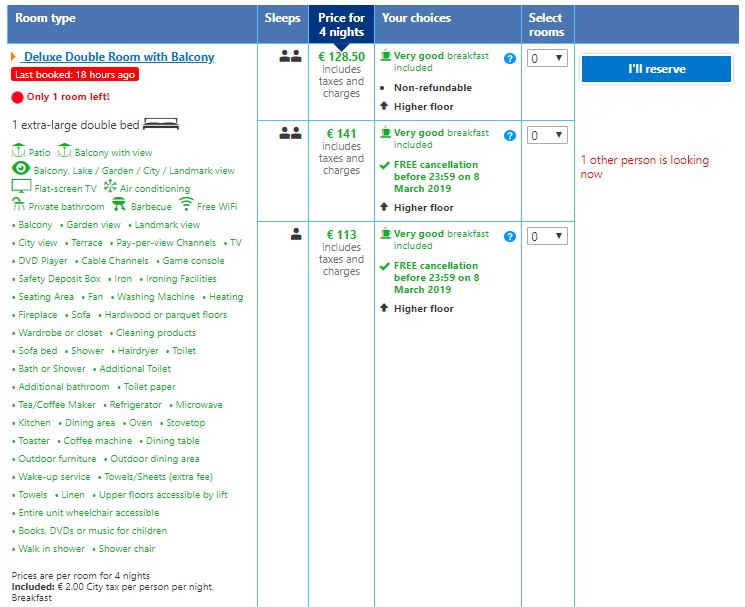Click the Your choices column header
Viewport: 745px width, 607px height.
click(416, 18)
